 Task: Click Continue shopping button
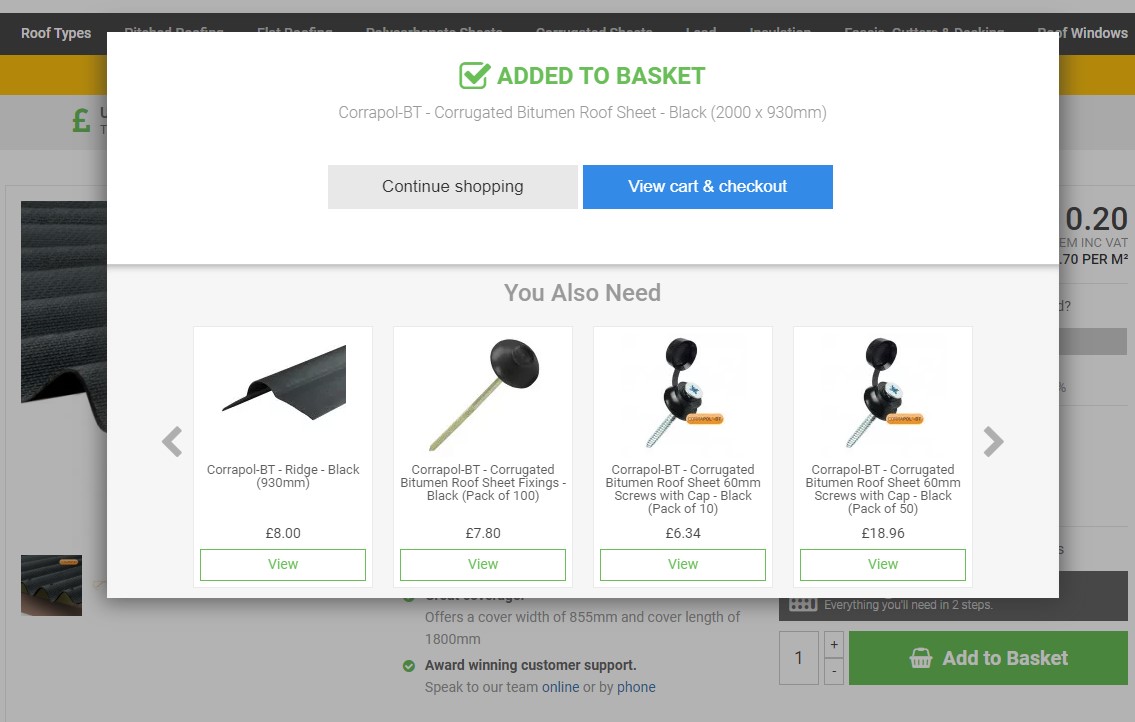[x=453, y=187]
